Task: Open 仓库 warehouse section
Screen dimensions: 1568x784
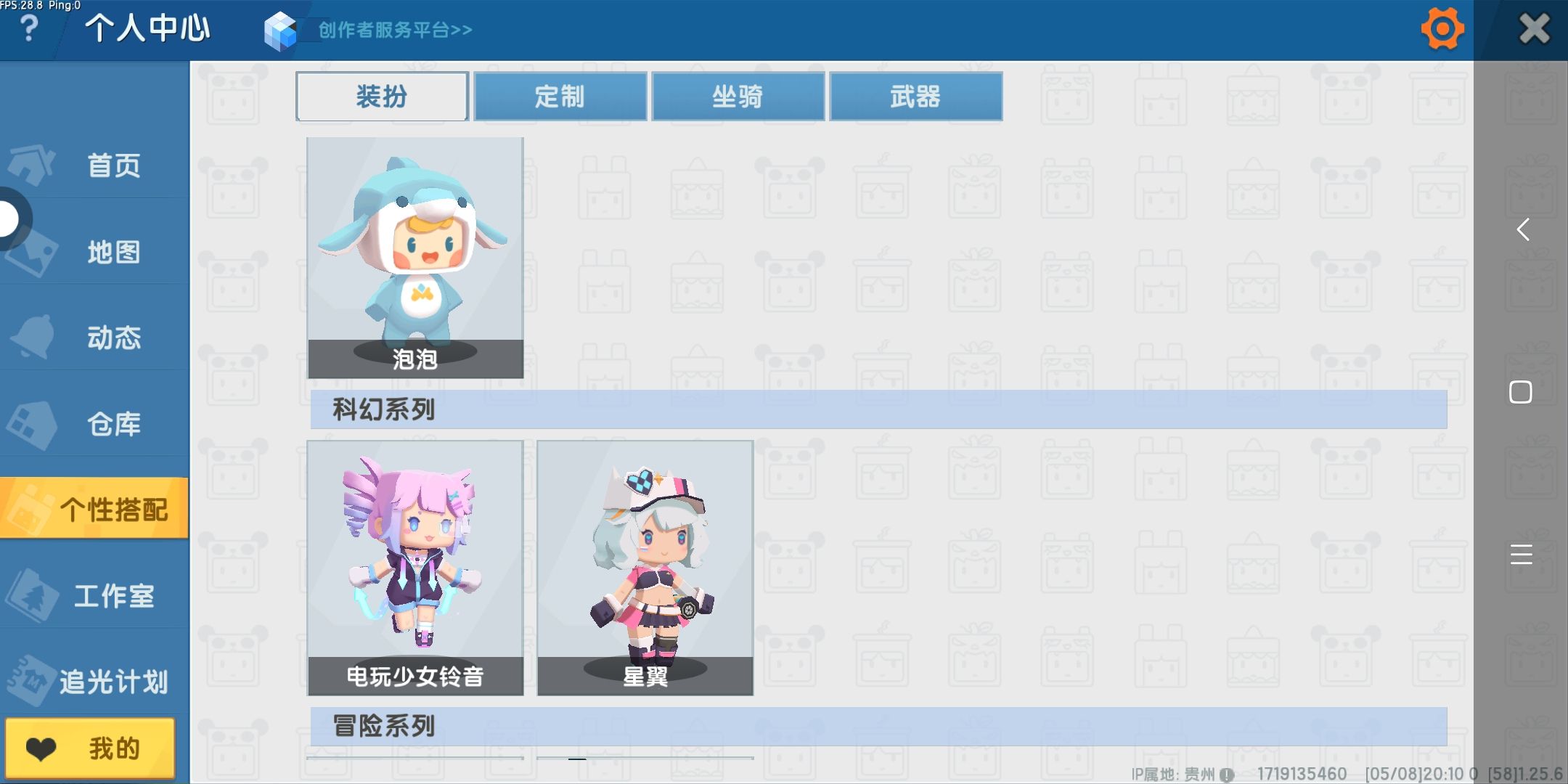Action: pyautogui.click(x=94, y=424)
